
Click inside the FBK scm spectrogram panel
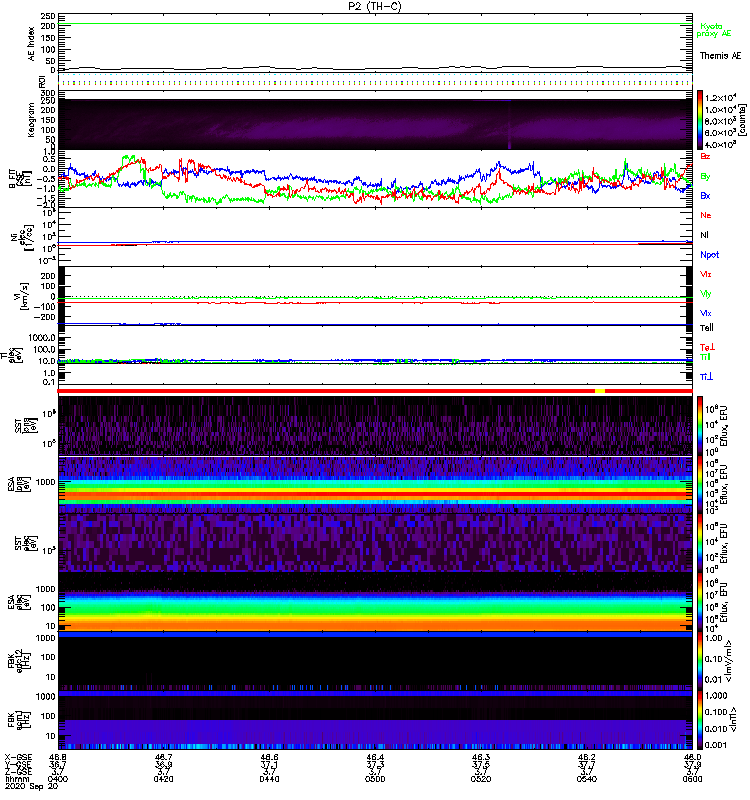375,720
